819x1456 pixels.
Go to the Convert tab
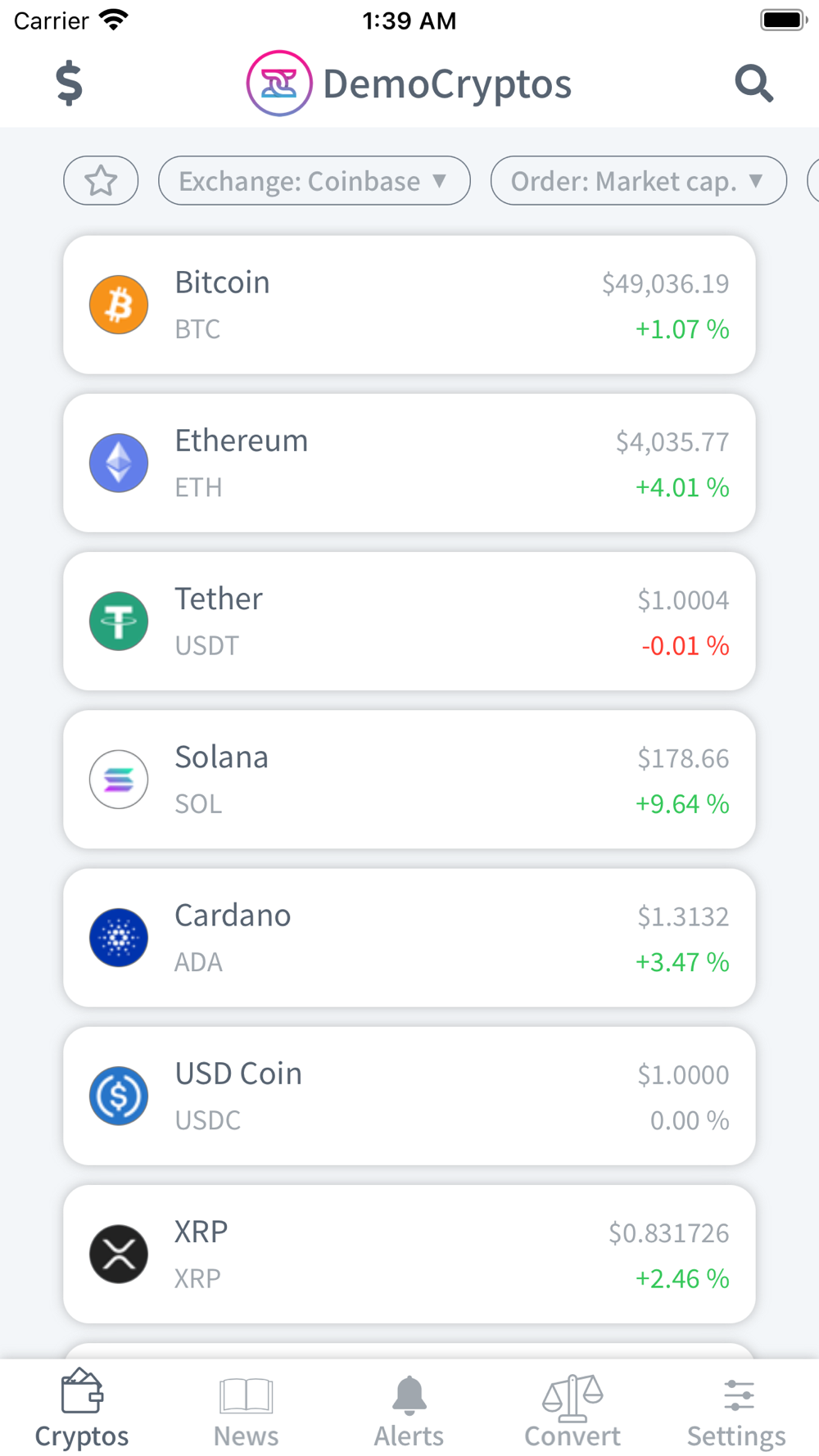point(572,1410)
